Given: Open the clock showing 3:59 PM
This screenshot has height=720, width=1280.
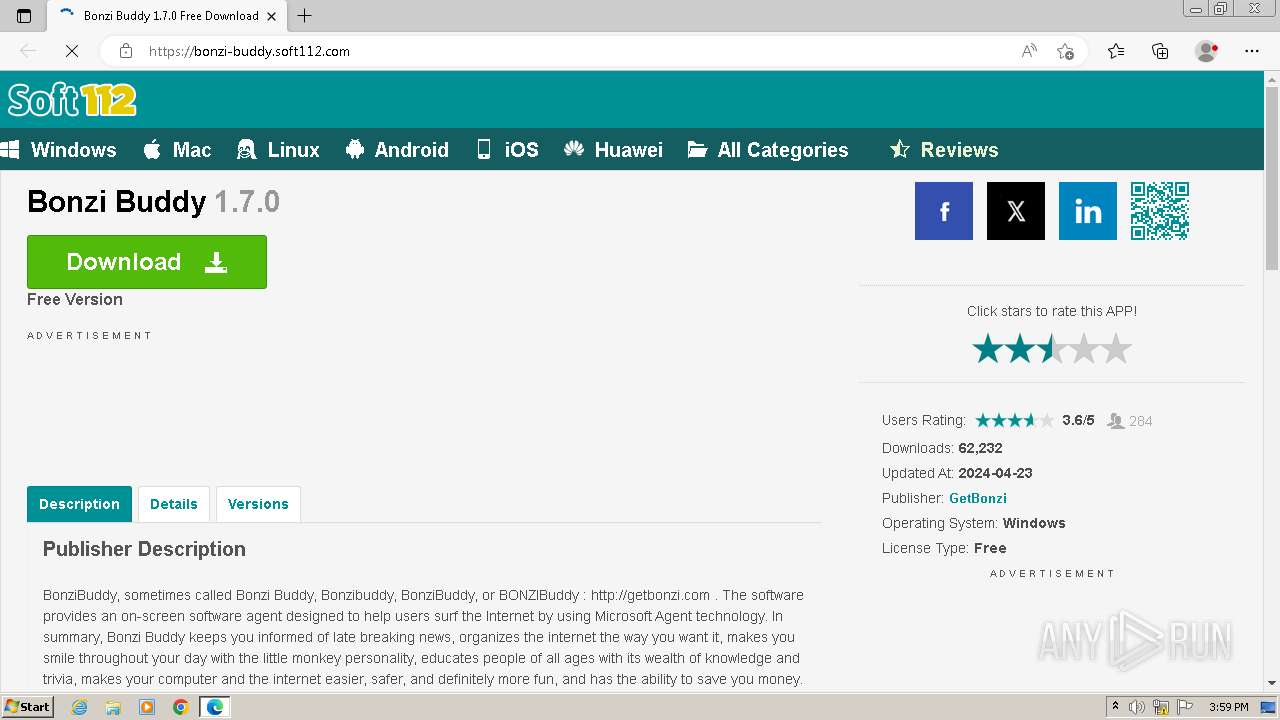Looking at the screenshot, I should 1229,707.
